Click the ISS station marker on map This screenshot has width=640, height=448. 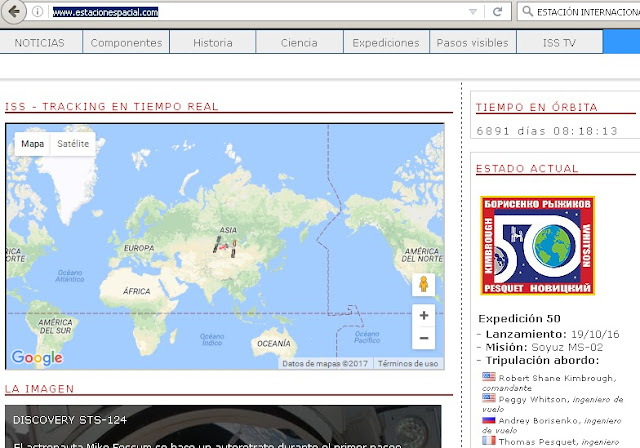(225, 246)
